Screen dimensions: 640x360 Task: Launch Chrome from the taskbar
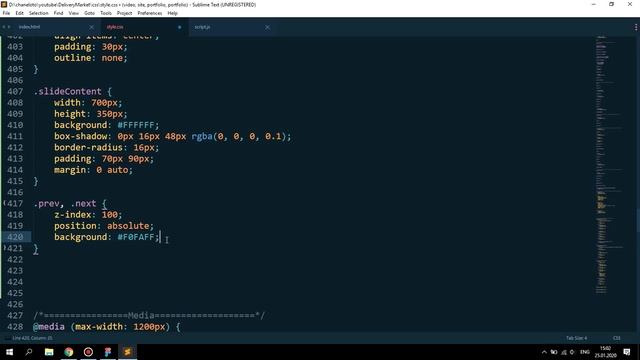69,352
